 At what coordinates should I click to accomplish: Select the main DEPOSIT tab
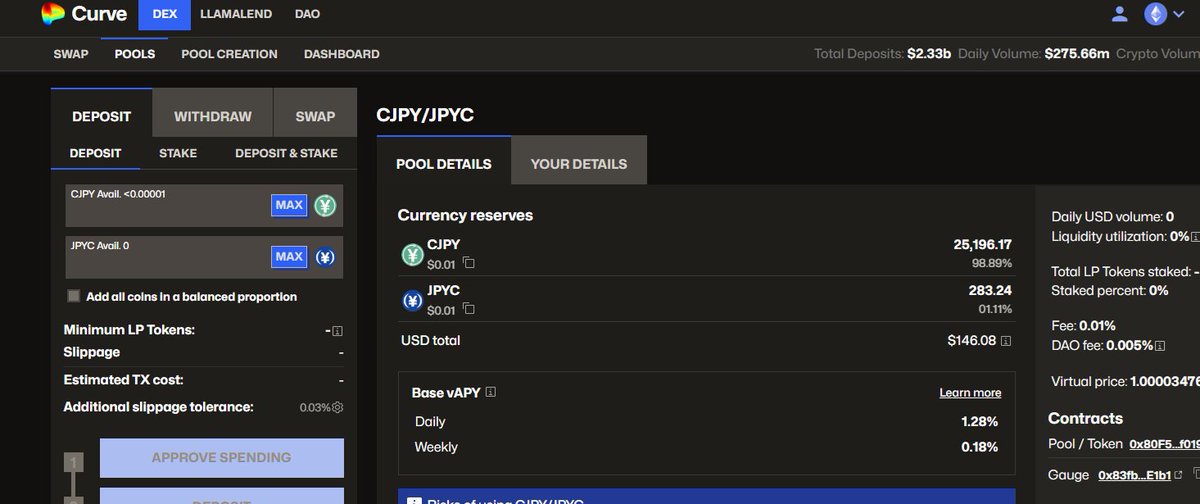(x=102, y=116)
